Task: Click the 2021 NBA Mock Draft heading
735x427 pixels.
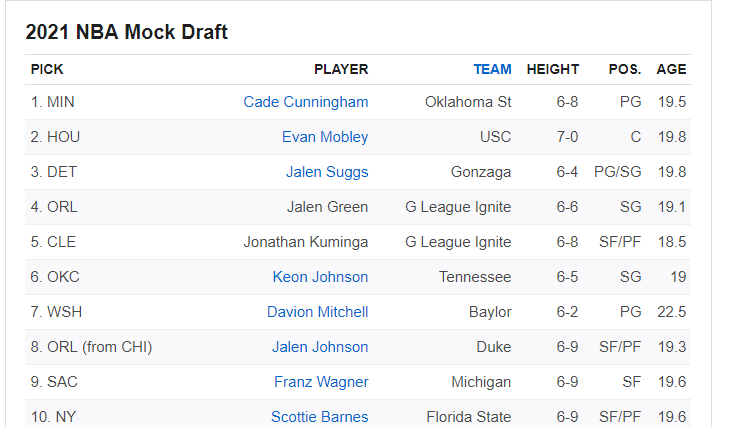Action: pos(126,32)
